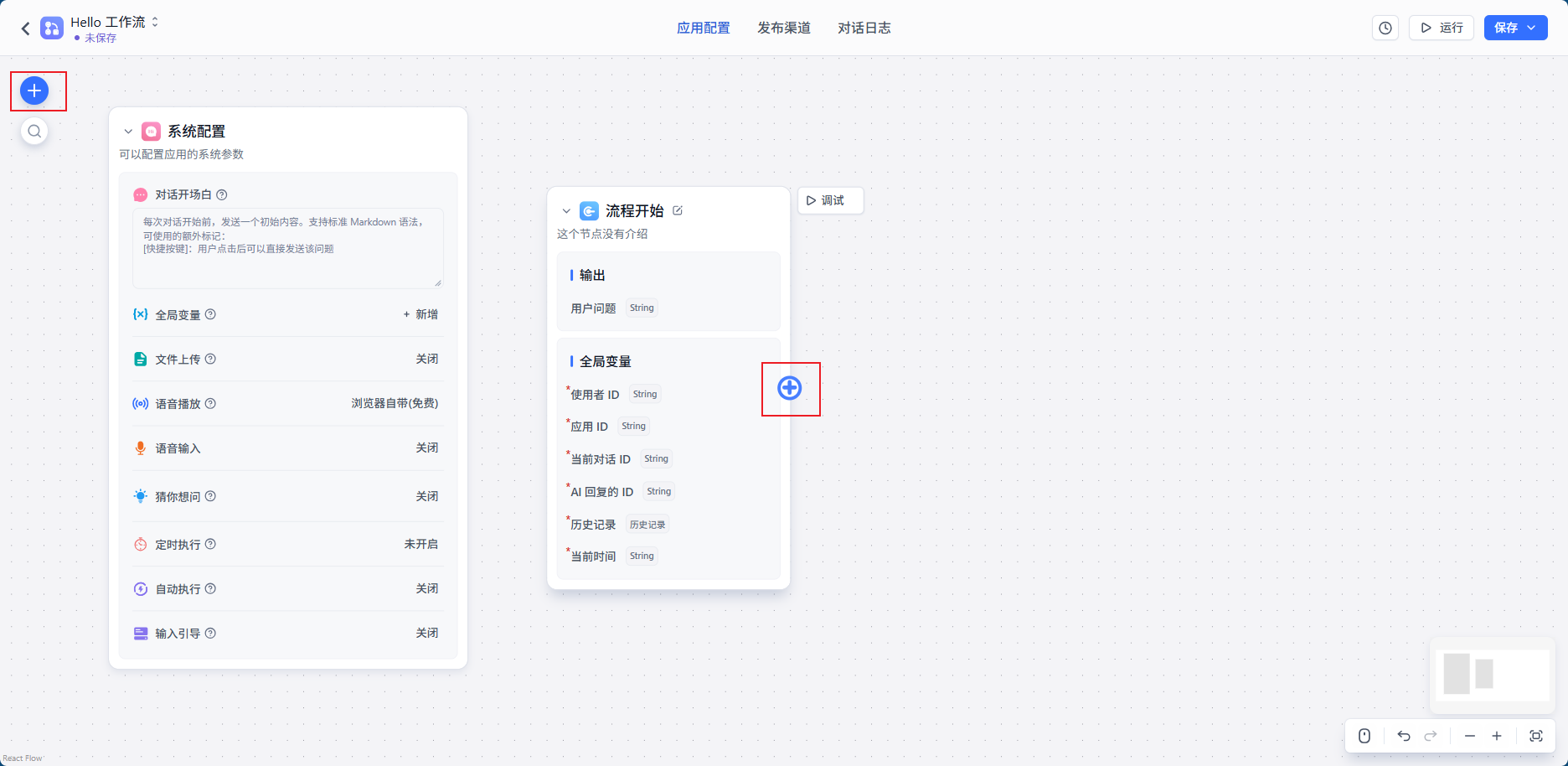1568x766 pixels.
Task: Click fit view icon in bottom toolbar
Action: click(x=1535, y=736)
